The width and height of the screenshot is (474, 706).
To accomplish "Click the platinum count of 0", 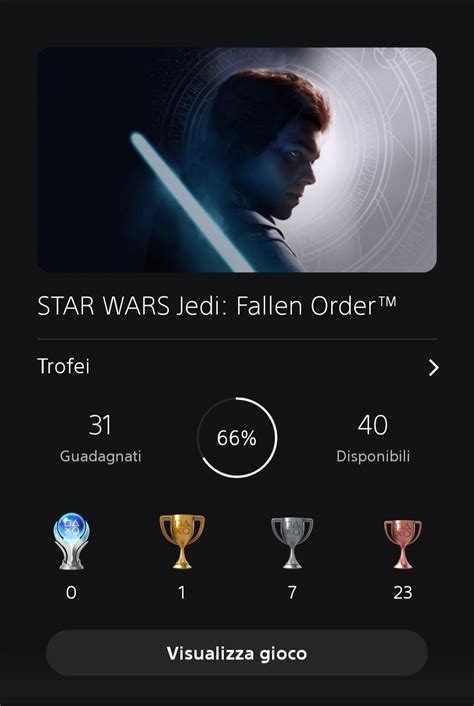I will [x=71, y=593].
